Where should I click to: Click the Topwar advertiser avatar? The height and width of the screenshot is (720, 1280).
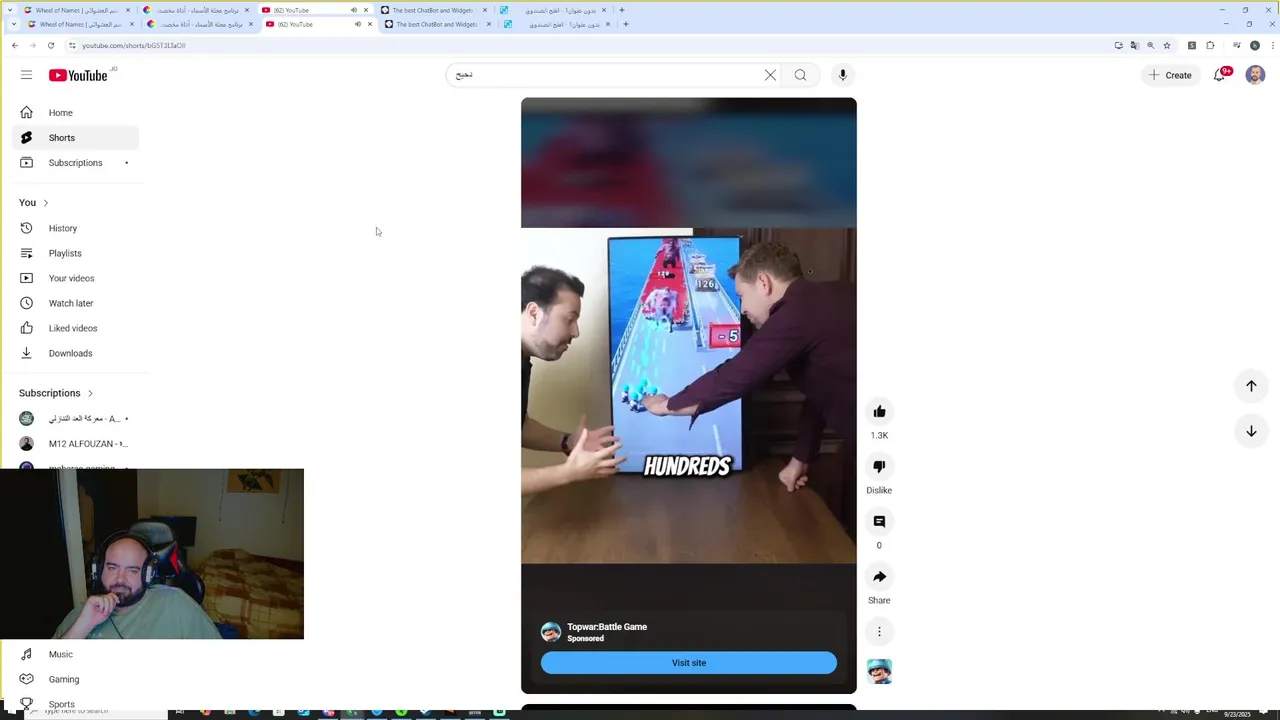(551, 632)
